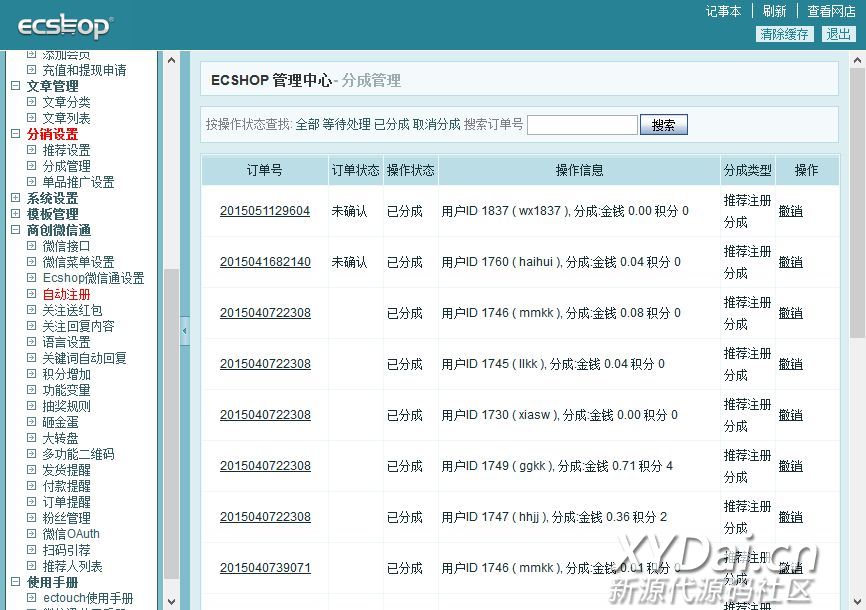Filter list by 等待处理 status
Screen dimensions: 866x610
click(347, 124)
